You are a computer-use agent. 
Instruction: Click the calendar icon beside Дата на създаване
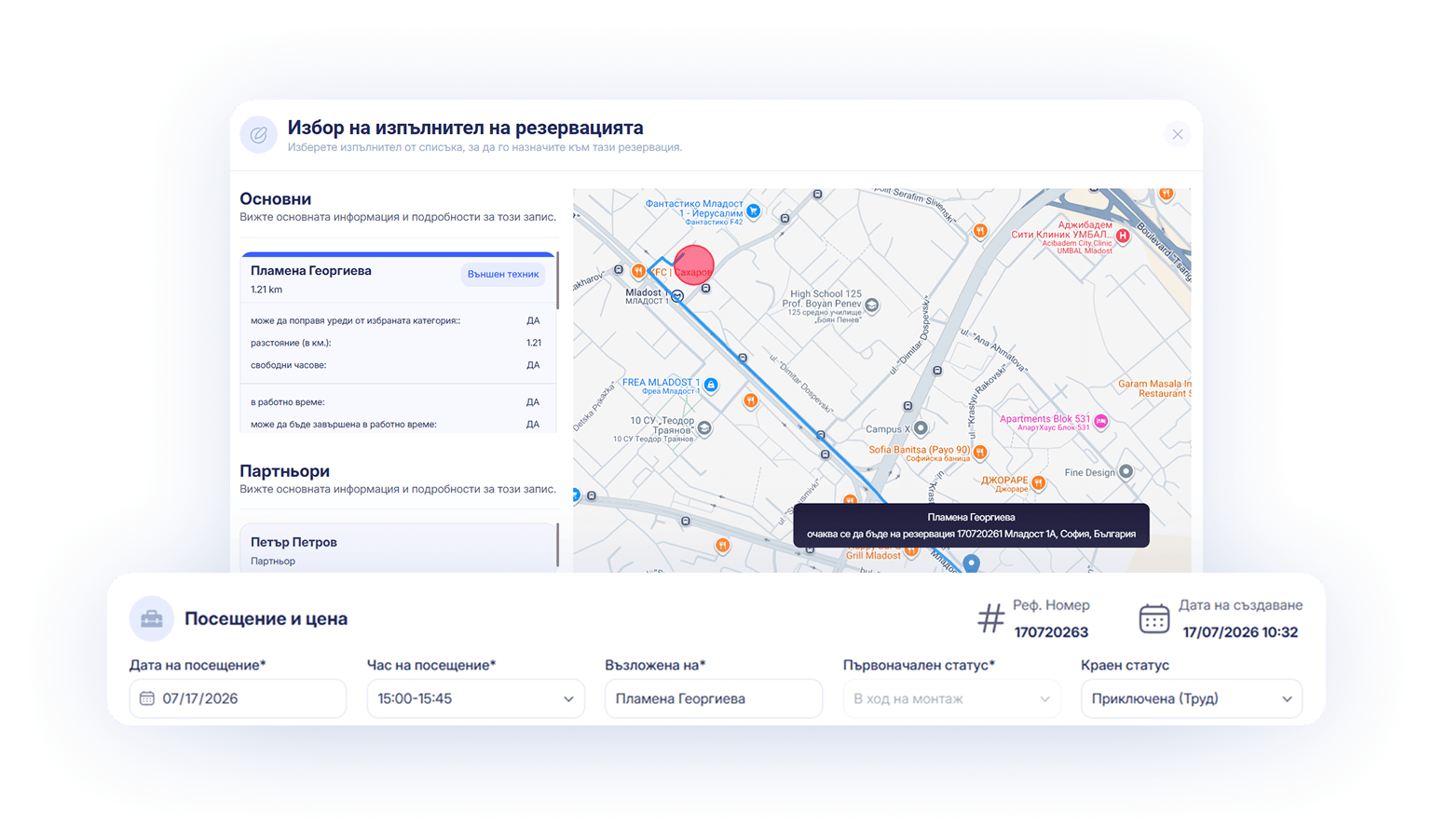1154,618
